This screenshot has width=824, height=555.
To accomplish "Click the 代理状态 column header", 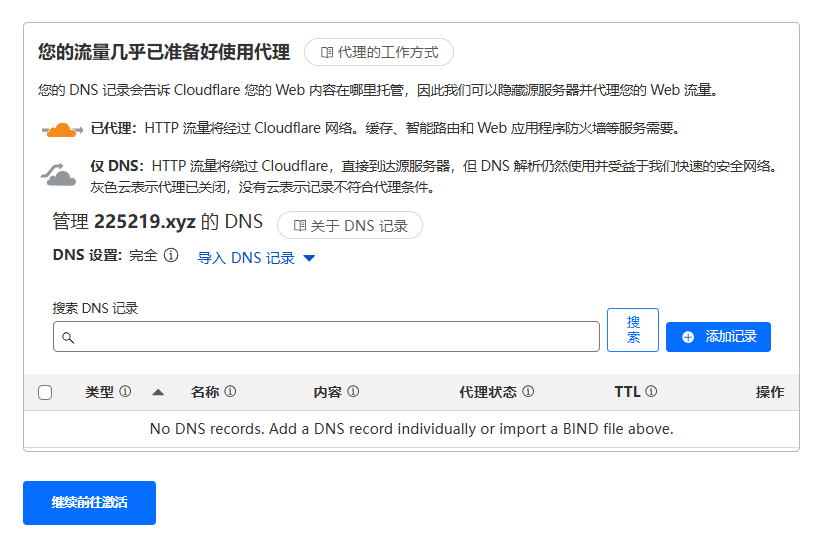I will point(488,392).
